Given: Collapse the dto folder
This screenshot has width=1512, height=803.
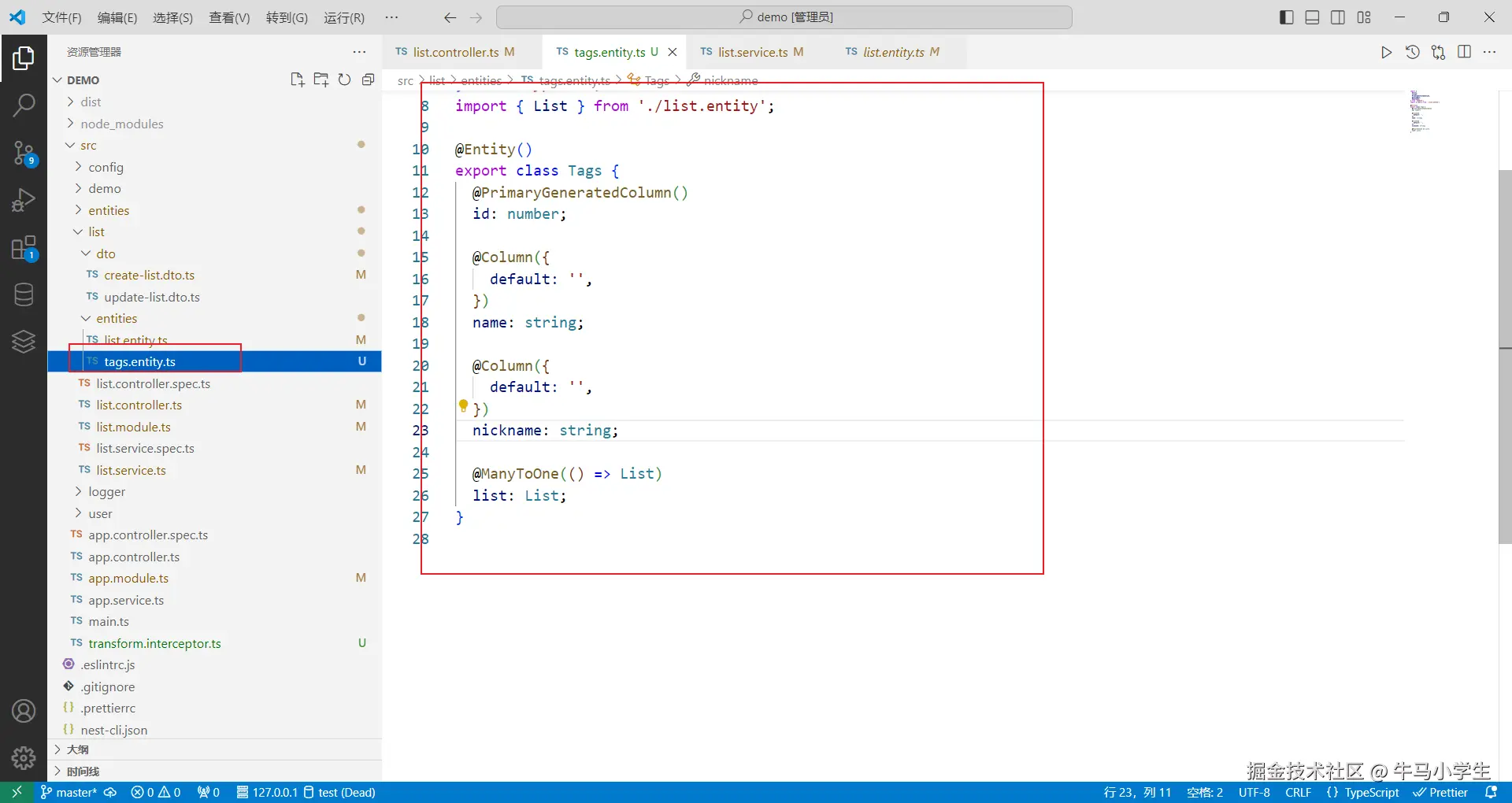Looking at the screenshot, I should [x=106, y=253].
